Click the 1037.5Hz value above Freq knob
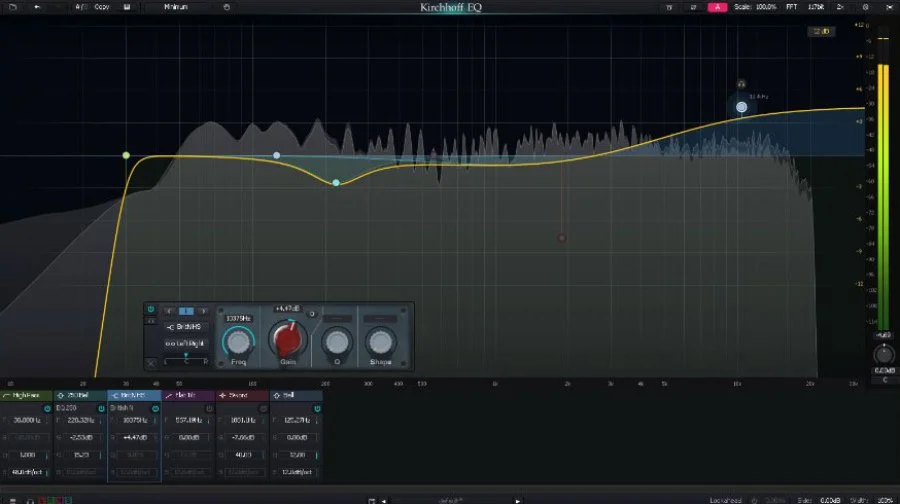Viewport: 900px width, 504px height. point(238,319)
